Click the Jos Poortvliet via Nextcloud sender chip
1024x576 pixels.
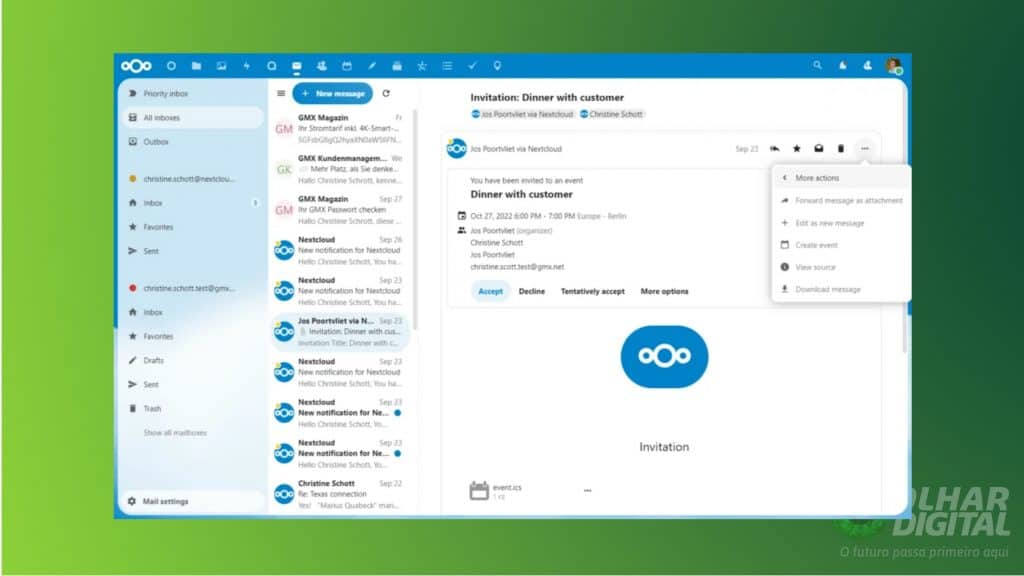tap(522, 114)
